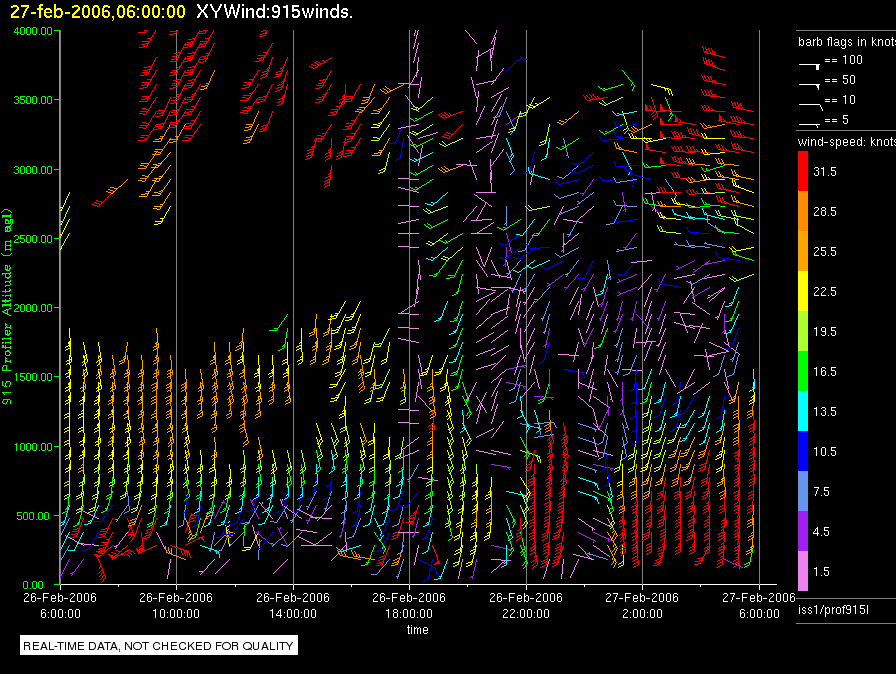Click the 'time' x-axis title
Screen dimensions: 896x674
418,629
